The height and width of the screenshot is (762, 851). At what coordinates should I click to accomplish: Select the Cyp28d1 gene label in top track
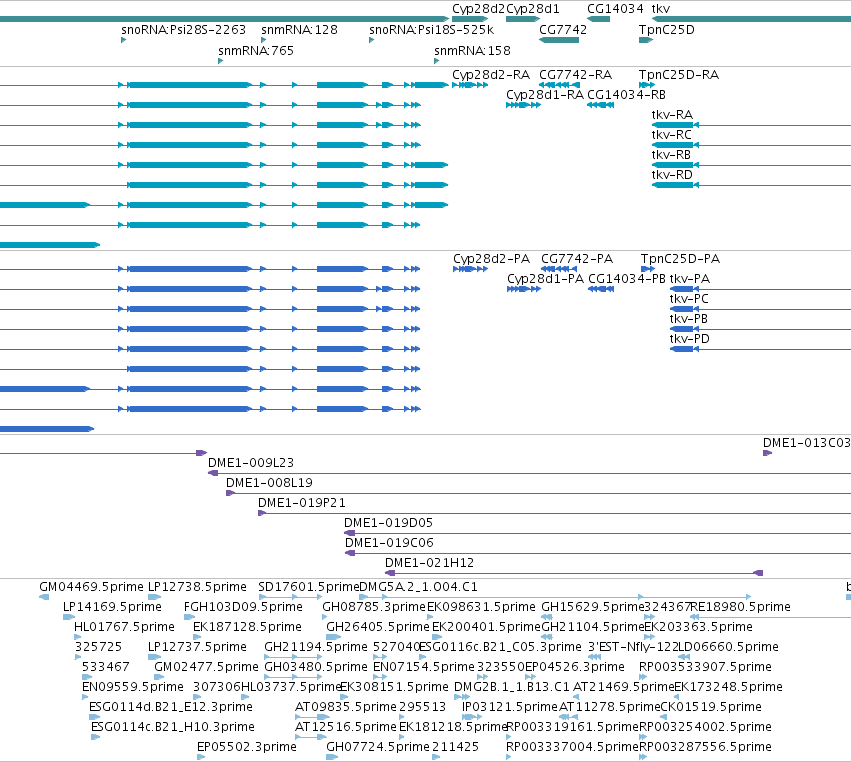tap(532, 9)
